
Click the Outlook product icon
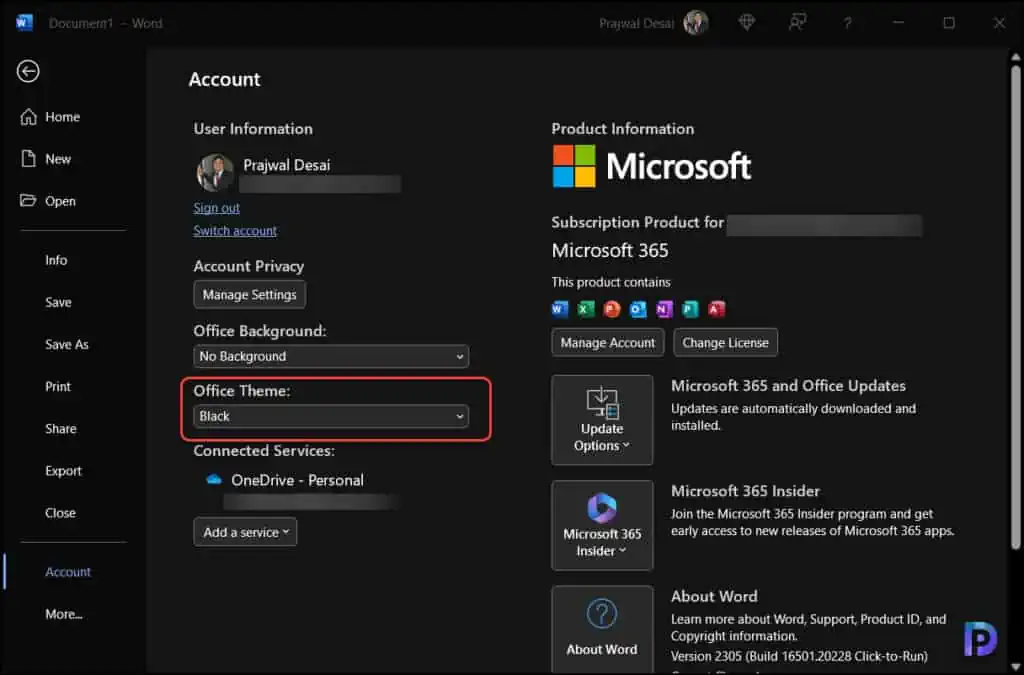[638, 309]
